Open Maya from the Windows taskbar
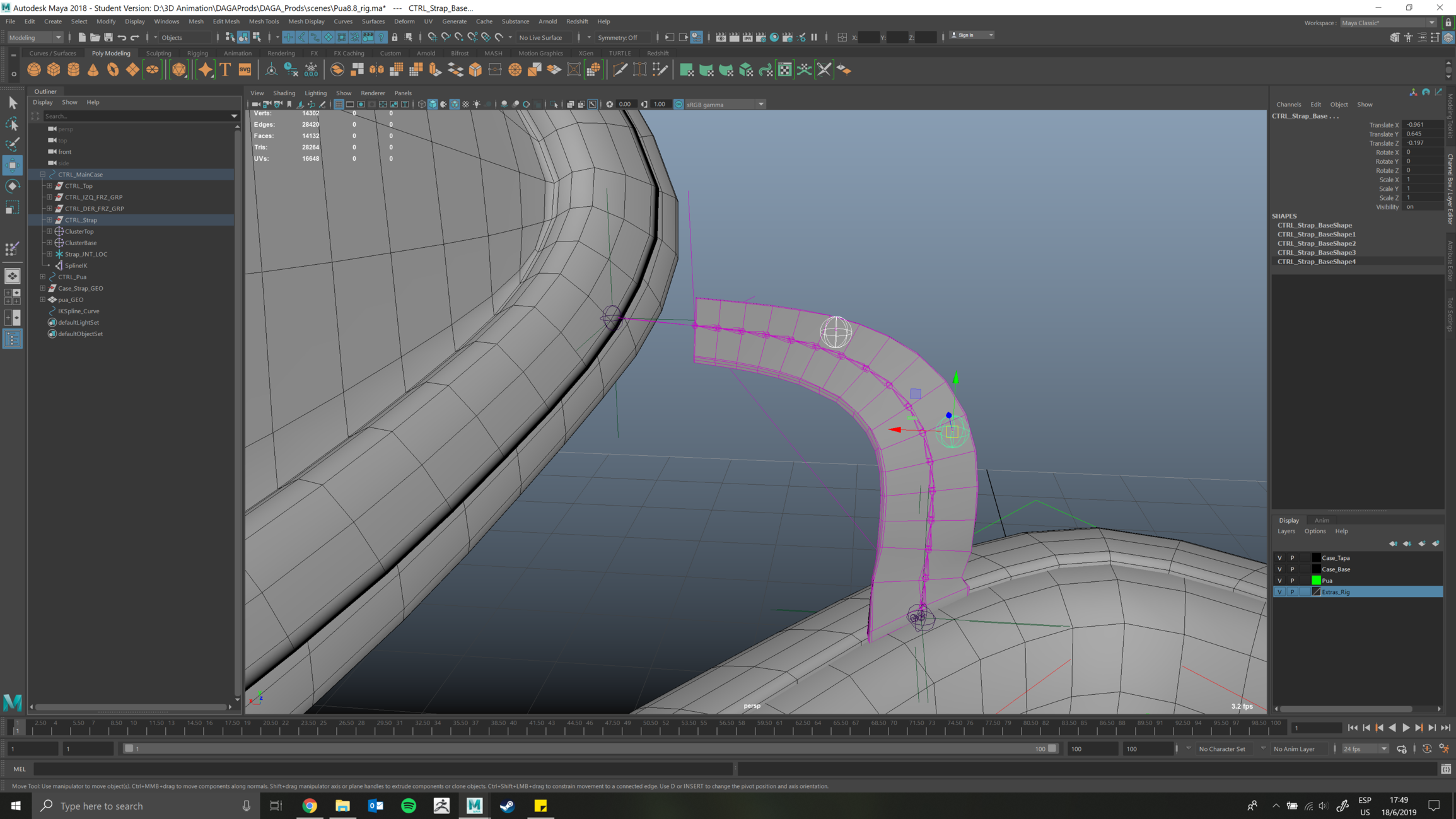 click(474, 805)
